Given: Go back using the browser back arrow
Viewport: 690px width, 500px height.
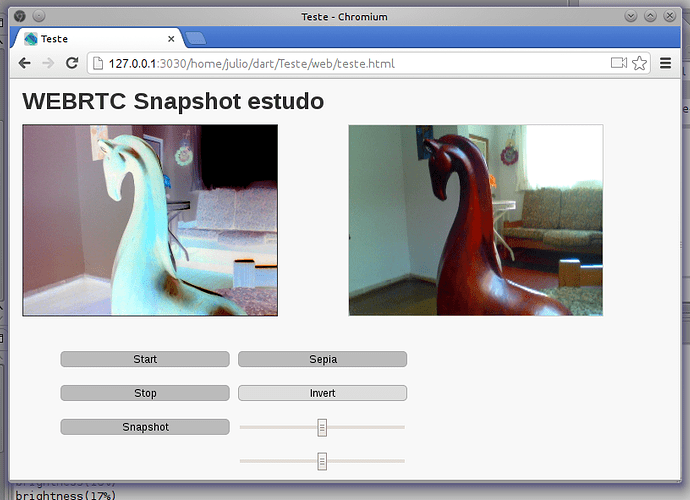Looking at the screenshot, I should tap(25, 63).
